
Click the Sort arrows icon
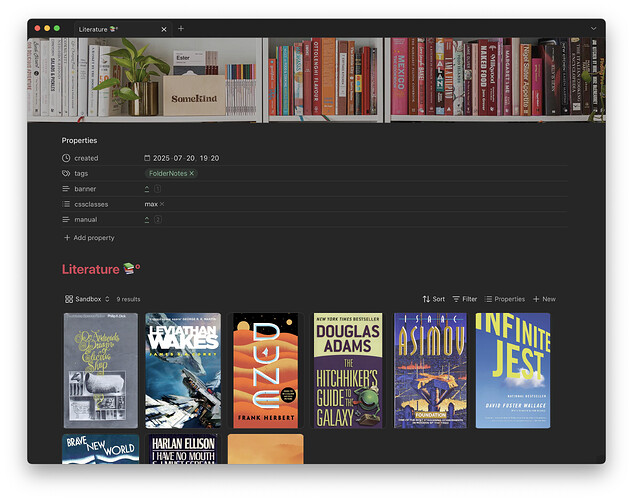[x=426, y=299]
